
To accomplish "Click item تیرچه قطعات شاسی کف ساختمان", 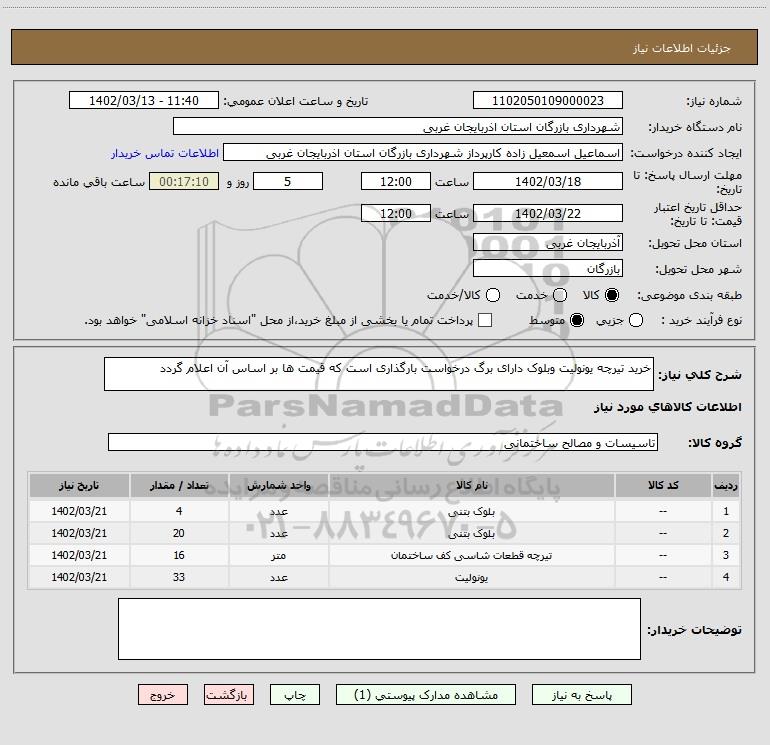I will (x=471, y=555).
